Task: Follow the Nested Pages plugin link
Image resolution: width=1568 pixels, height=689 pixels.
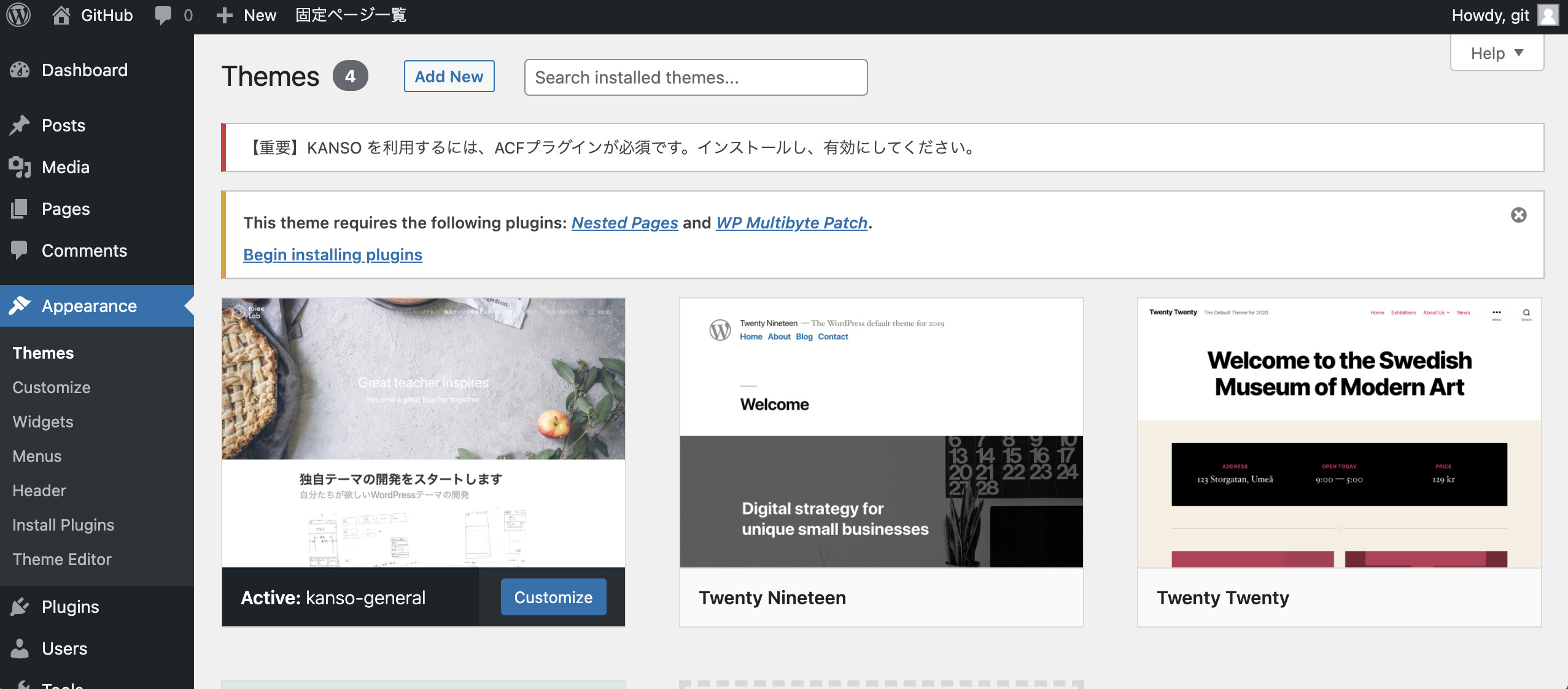Action: coord(624,222)
